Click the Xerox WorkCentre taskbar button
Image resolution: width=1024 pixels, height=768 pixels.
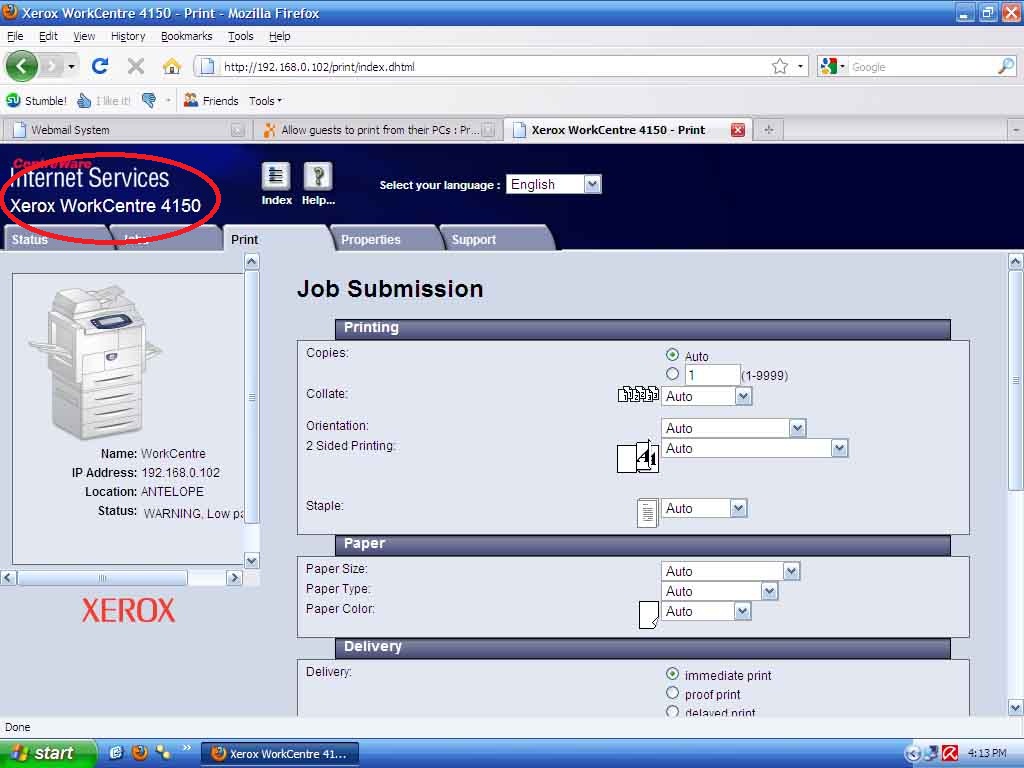pyautogui.click(x=281, y=754)
